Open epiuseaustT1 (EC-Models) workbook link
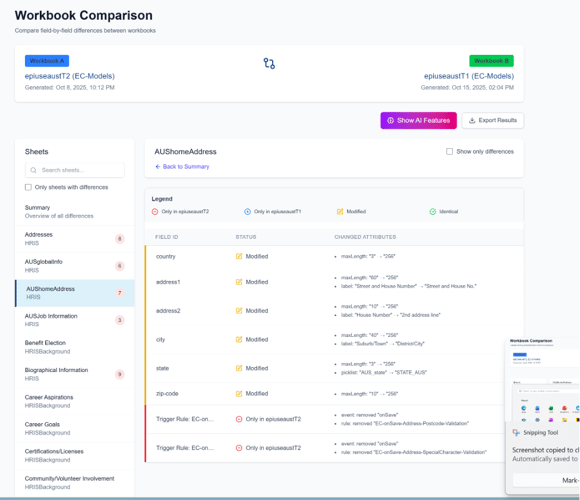The height and width of the screenshot is (500, 580). [x=469, y=76]
